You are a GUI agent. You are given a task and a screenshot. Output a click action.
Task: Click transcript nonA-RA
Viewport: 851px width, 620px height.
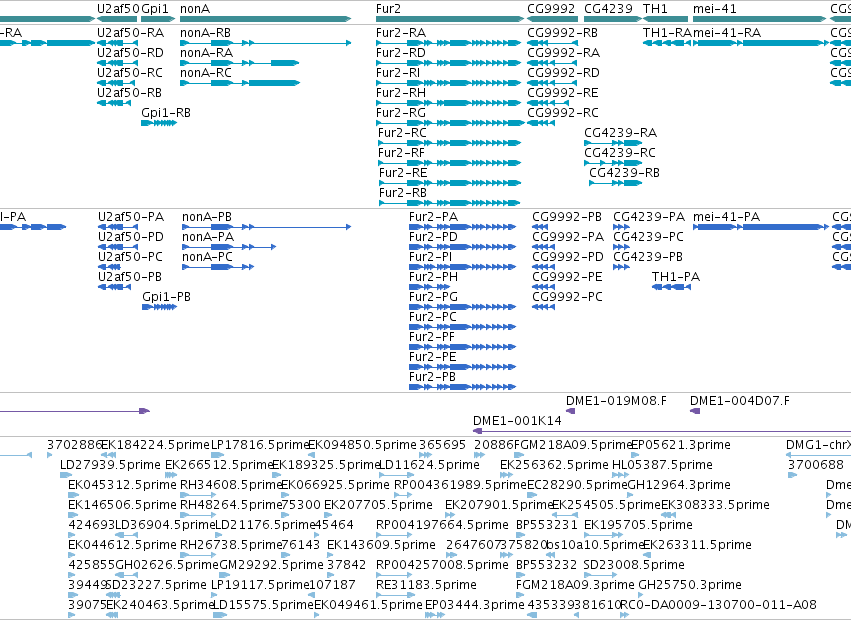click(240, 63)
